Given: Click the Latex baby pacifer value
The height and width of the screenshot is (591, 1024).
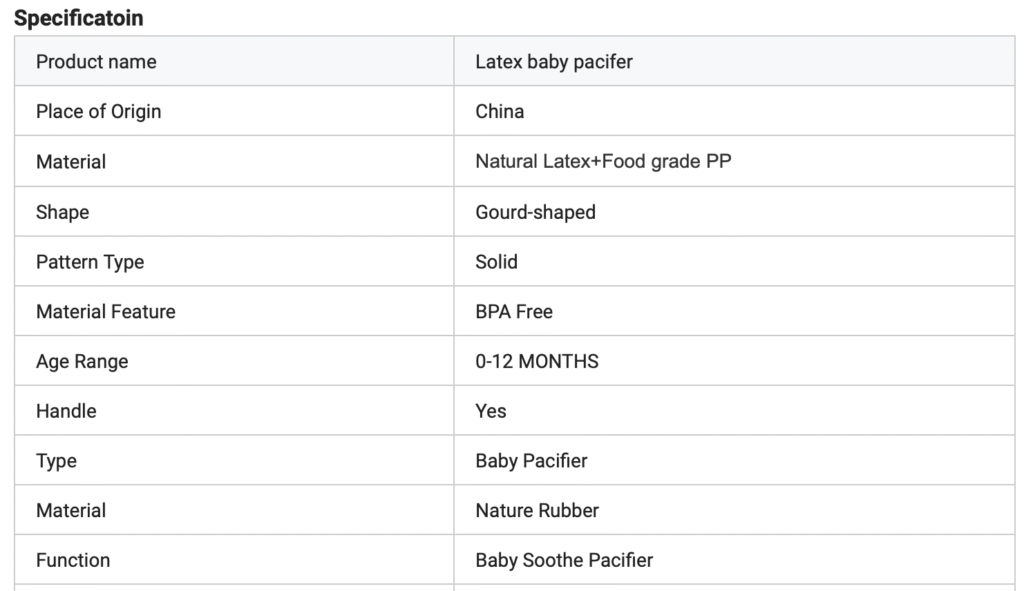Looking at the screenshot, I should [x=554, y=62].
